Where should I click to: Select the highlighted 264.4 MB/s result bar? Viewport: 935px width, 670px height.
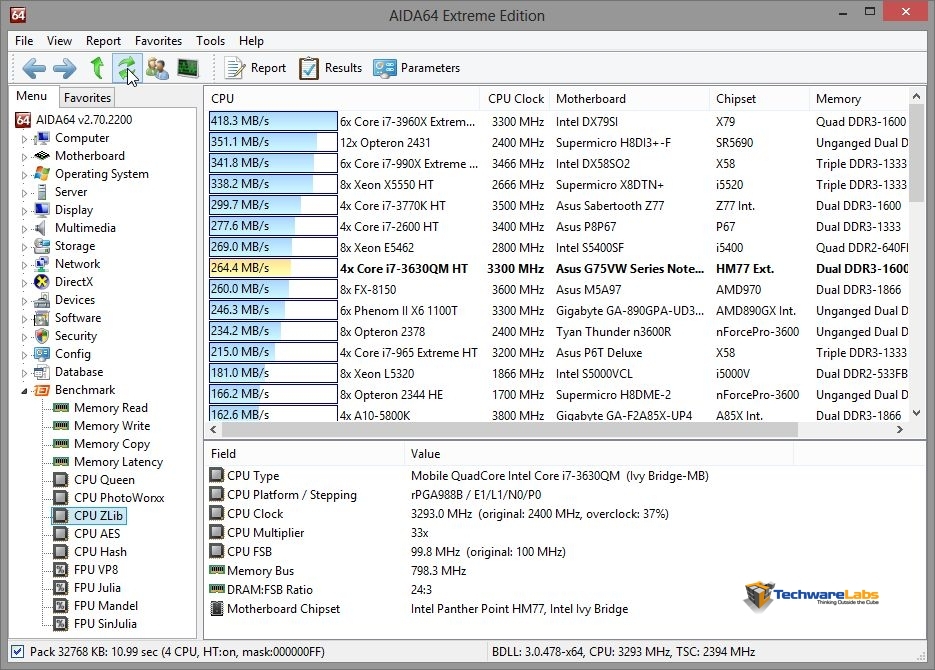pos(273,268)
